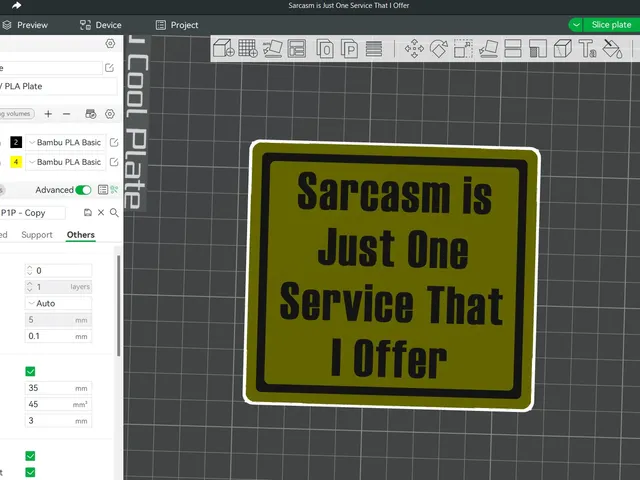Open the Support settings tab

37,235
